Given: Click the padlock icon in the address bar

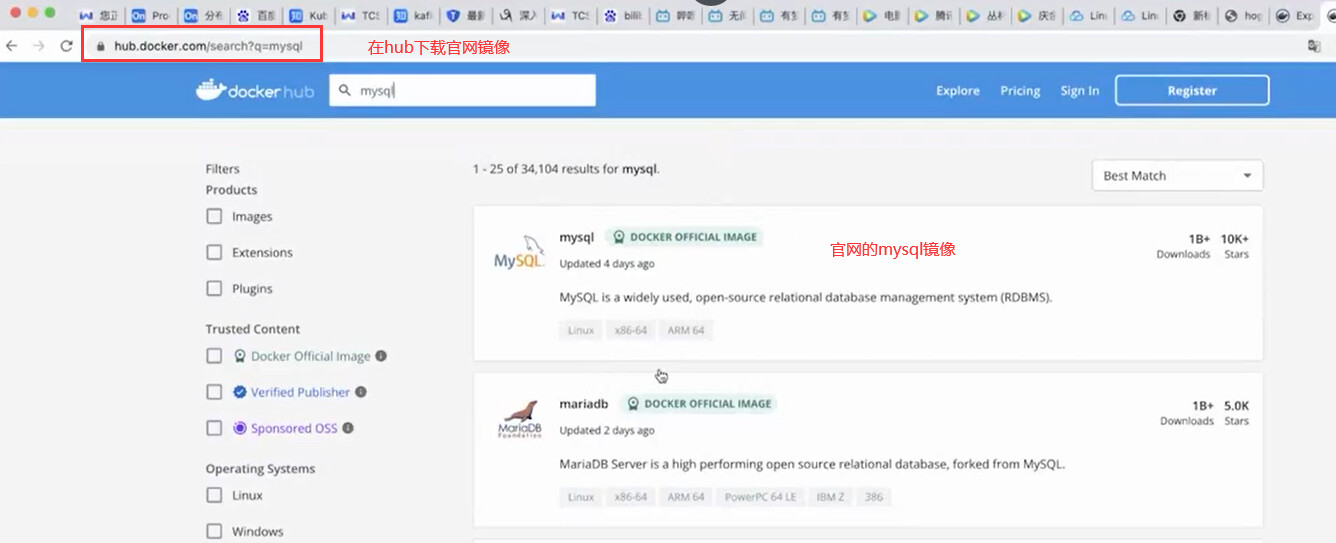Looking at the screenshot, I should 100,46.
